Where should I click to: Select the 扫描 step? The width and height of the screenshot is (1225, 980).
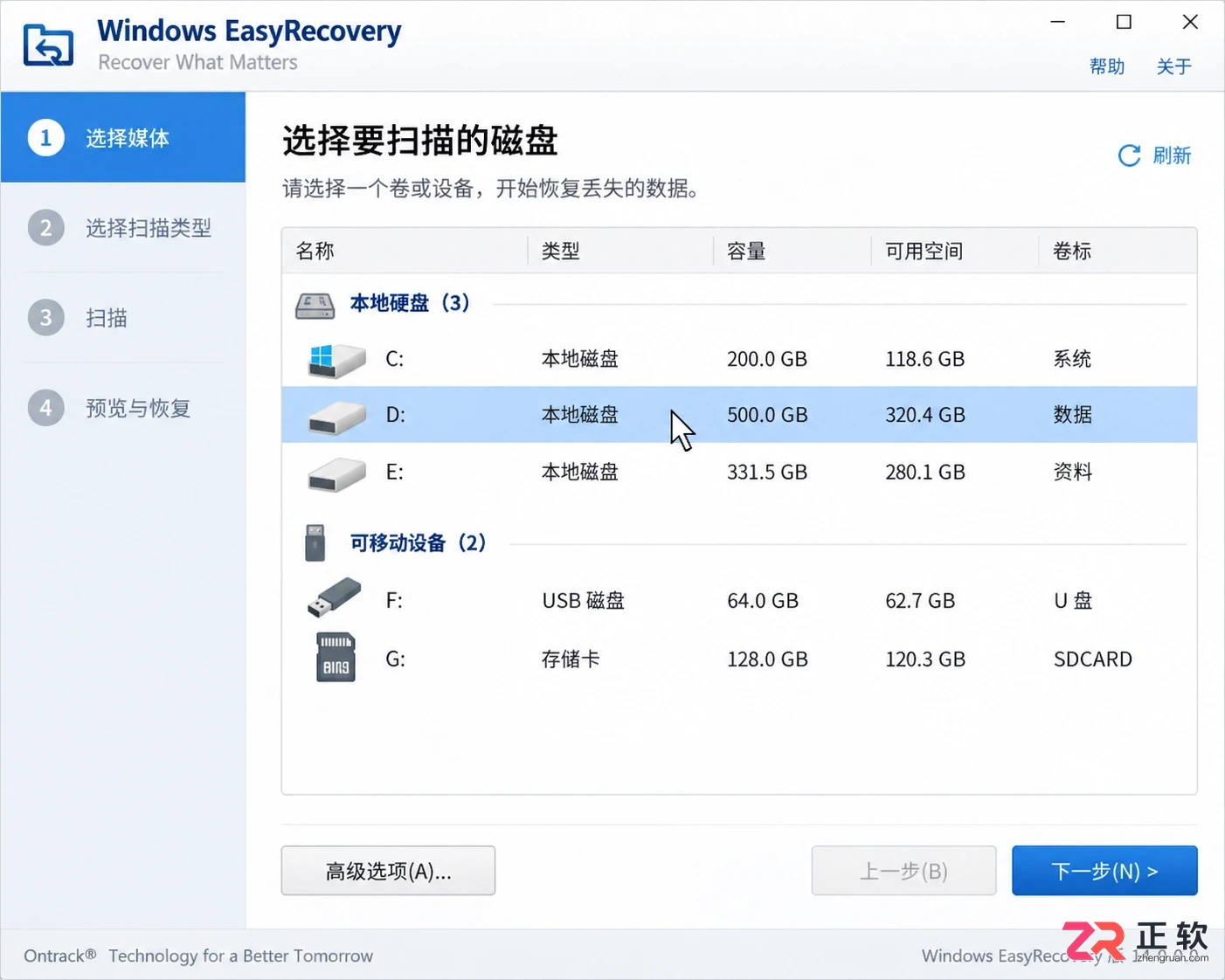(123, 318)
